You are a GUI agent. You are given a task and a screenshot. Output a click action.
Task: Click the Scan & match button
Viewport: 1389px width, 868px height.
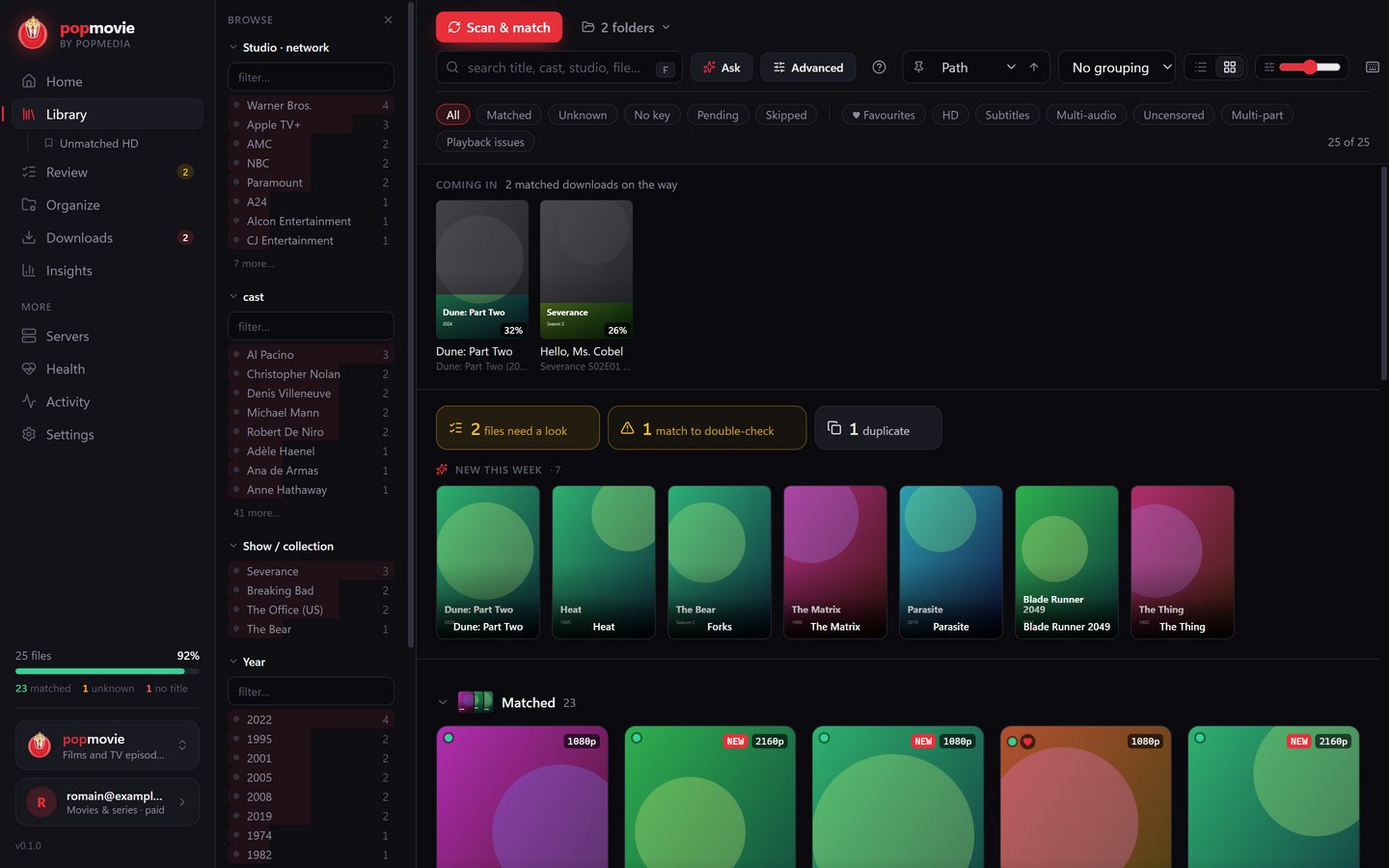click(500, 27)
